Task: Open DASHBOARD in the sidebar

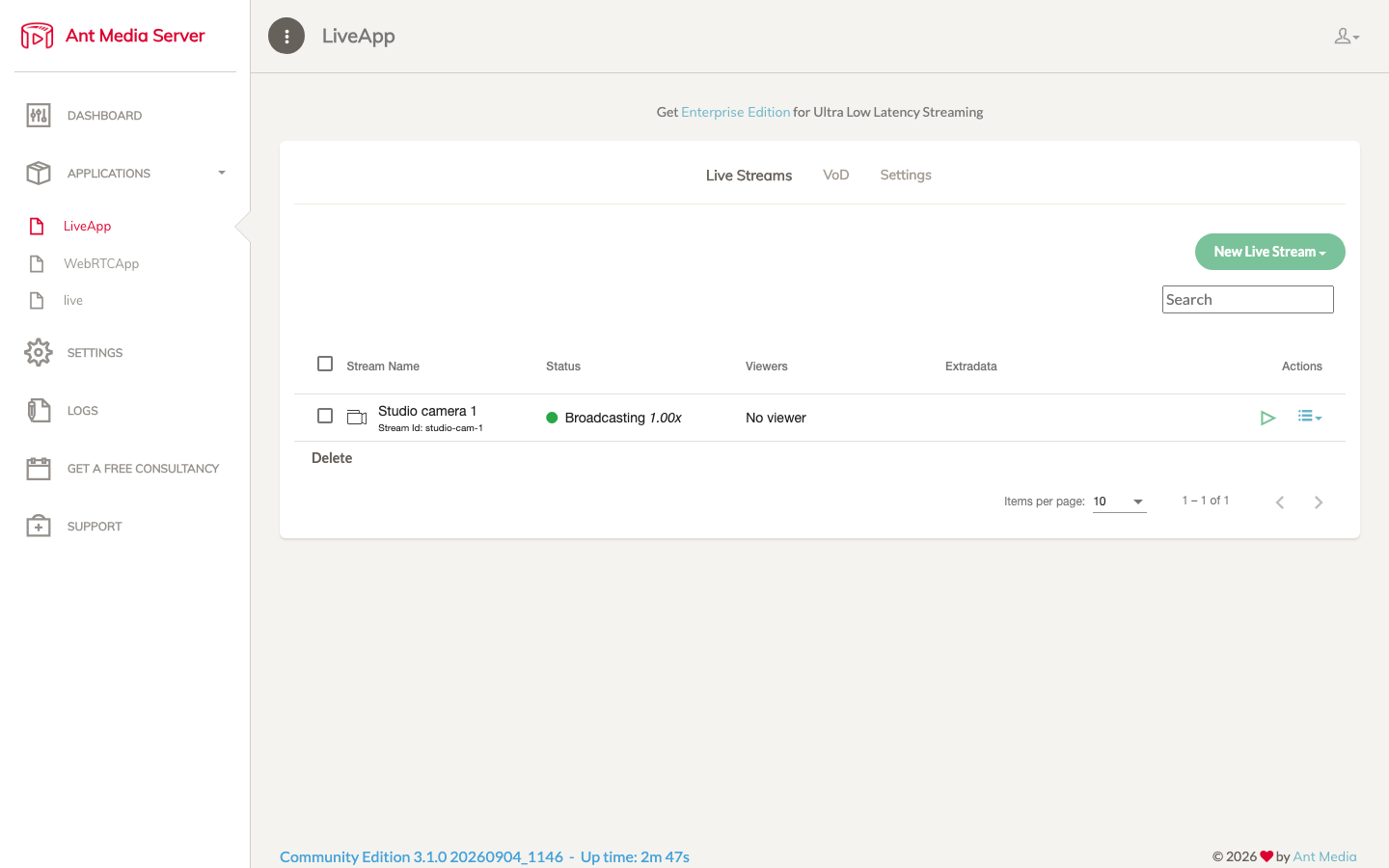Action: click(x=105, y=116)
